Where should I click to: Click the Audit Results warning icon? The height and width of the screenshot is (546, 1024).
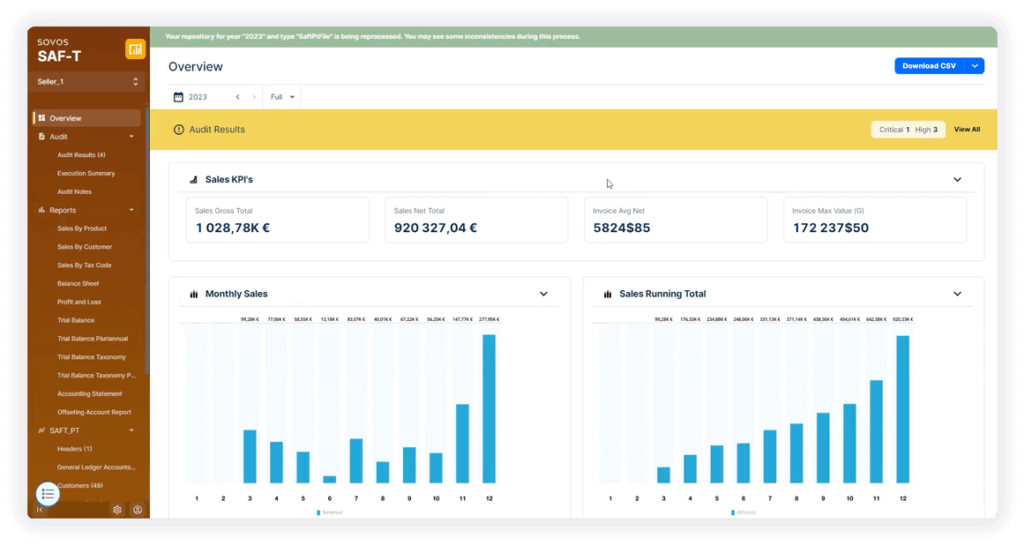click(179, 129)
